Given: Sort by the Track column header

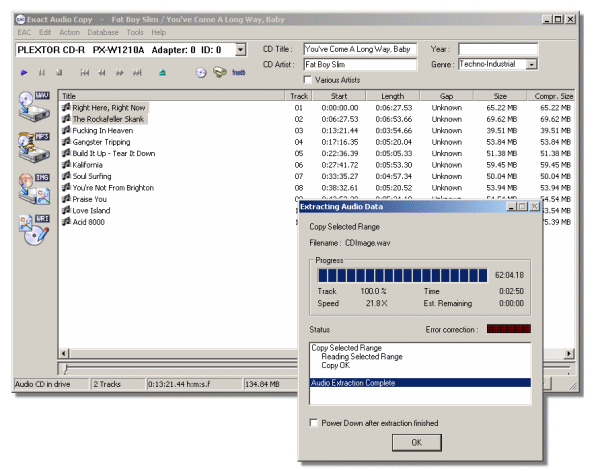Looking at the screenshot, I should click(x=299, y=96).
